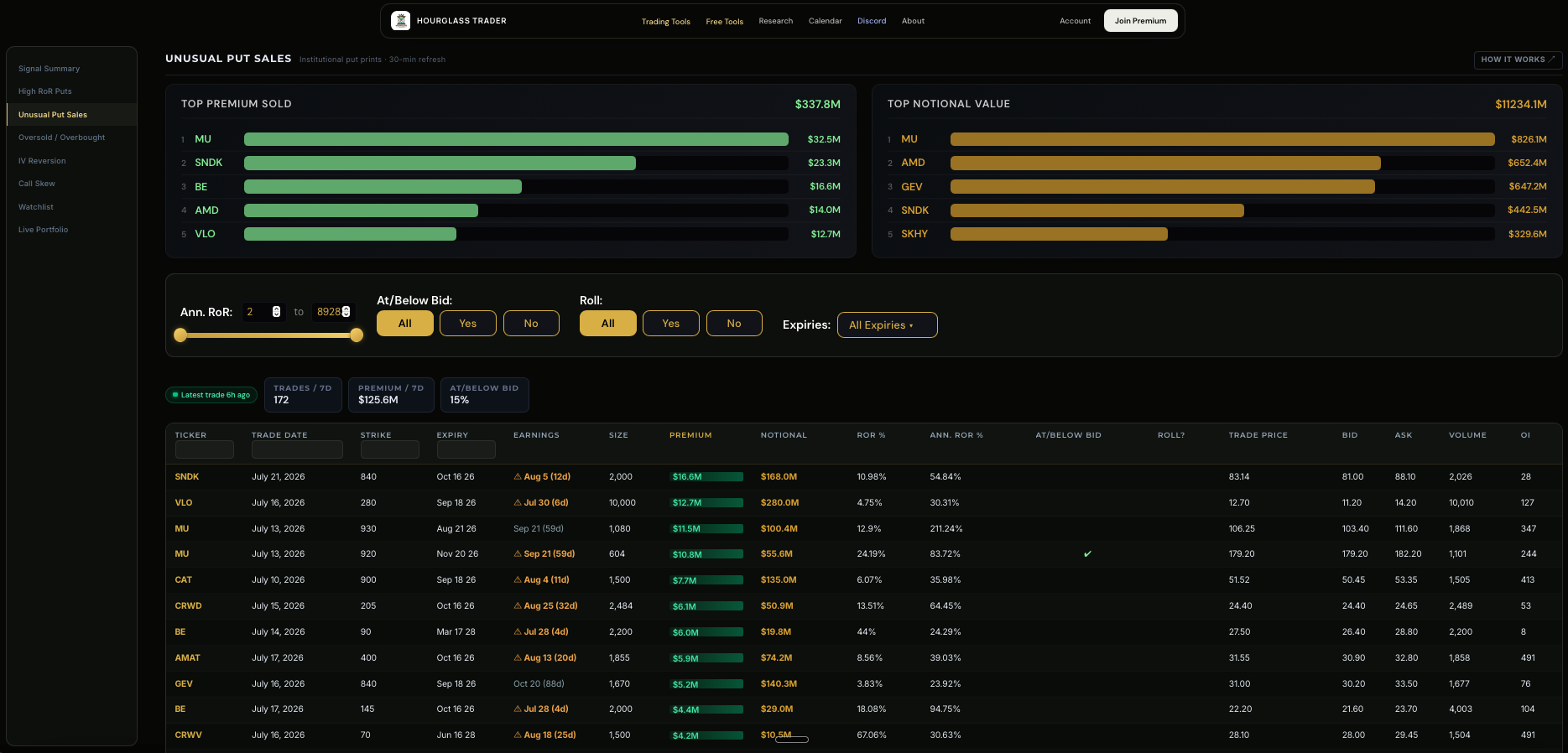This screenshot has width=1568, height=753.
Task: Click the external arrow icon in How It Works
Action: (x=1552, y=60)
